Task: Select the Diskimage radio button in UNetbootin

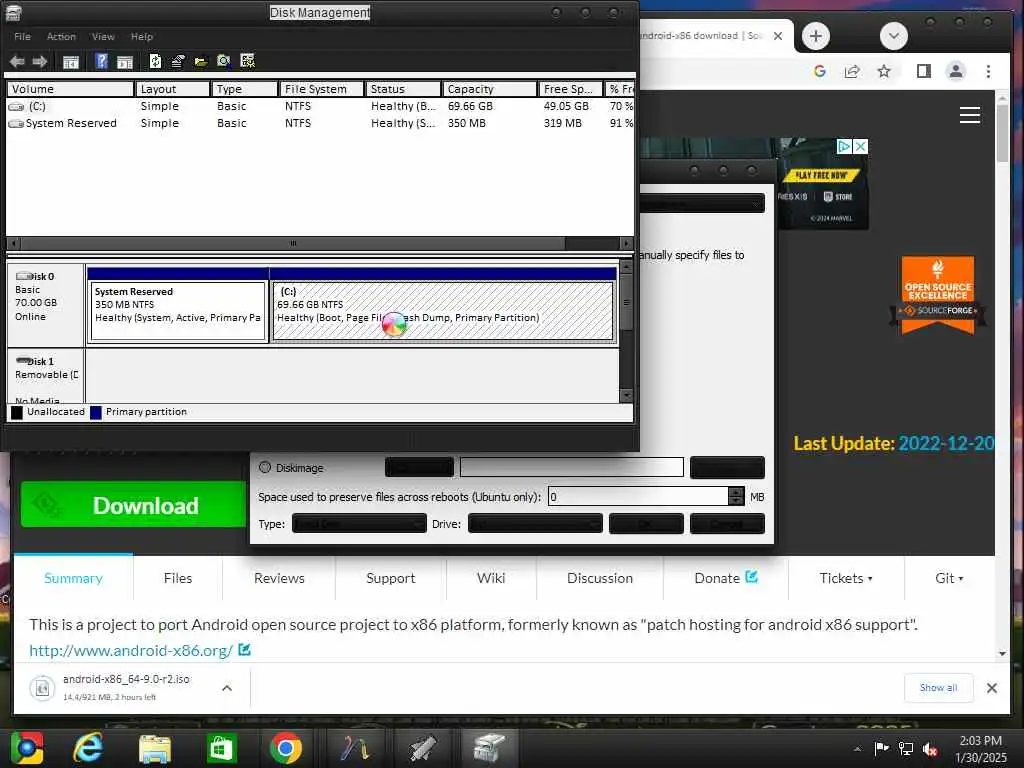Action: (x=264, y=467)
